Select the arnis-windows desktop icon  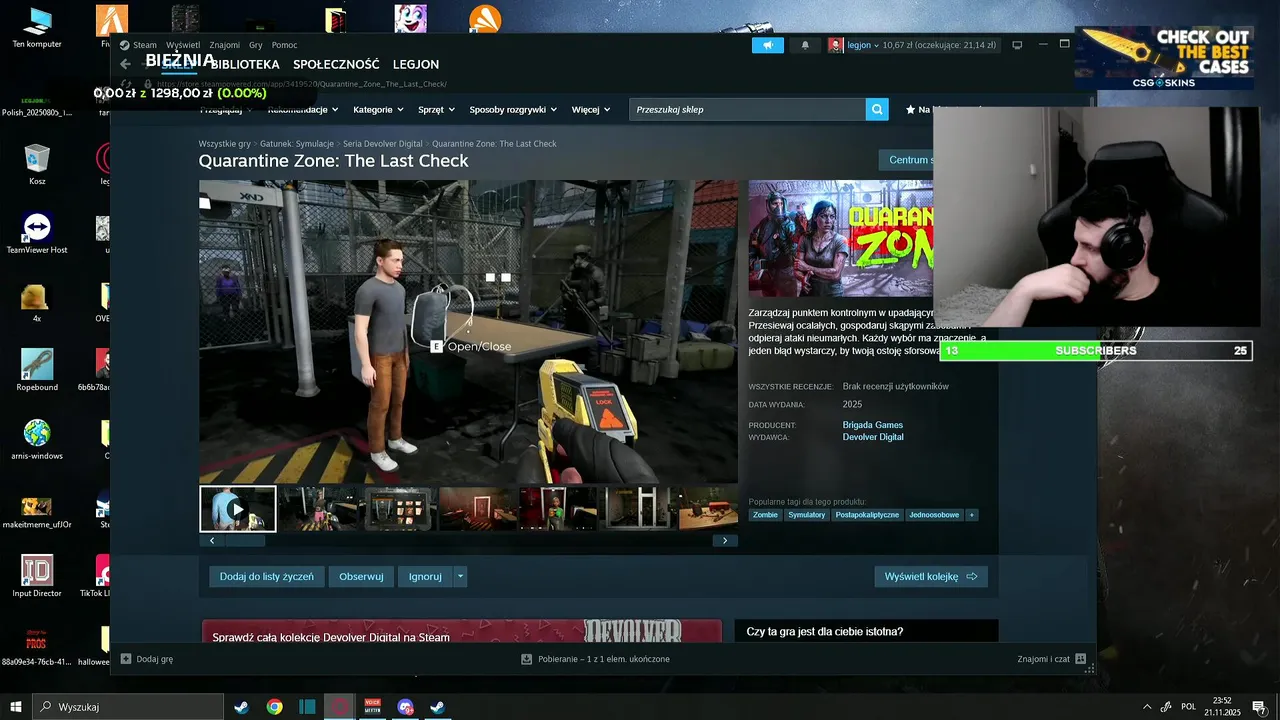pos(37,438)
